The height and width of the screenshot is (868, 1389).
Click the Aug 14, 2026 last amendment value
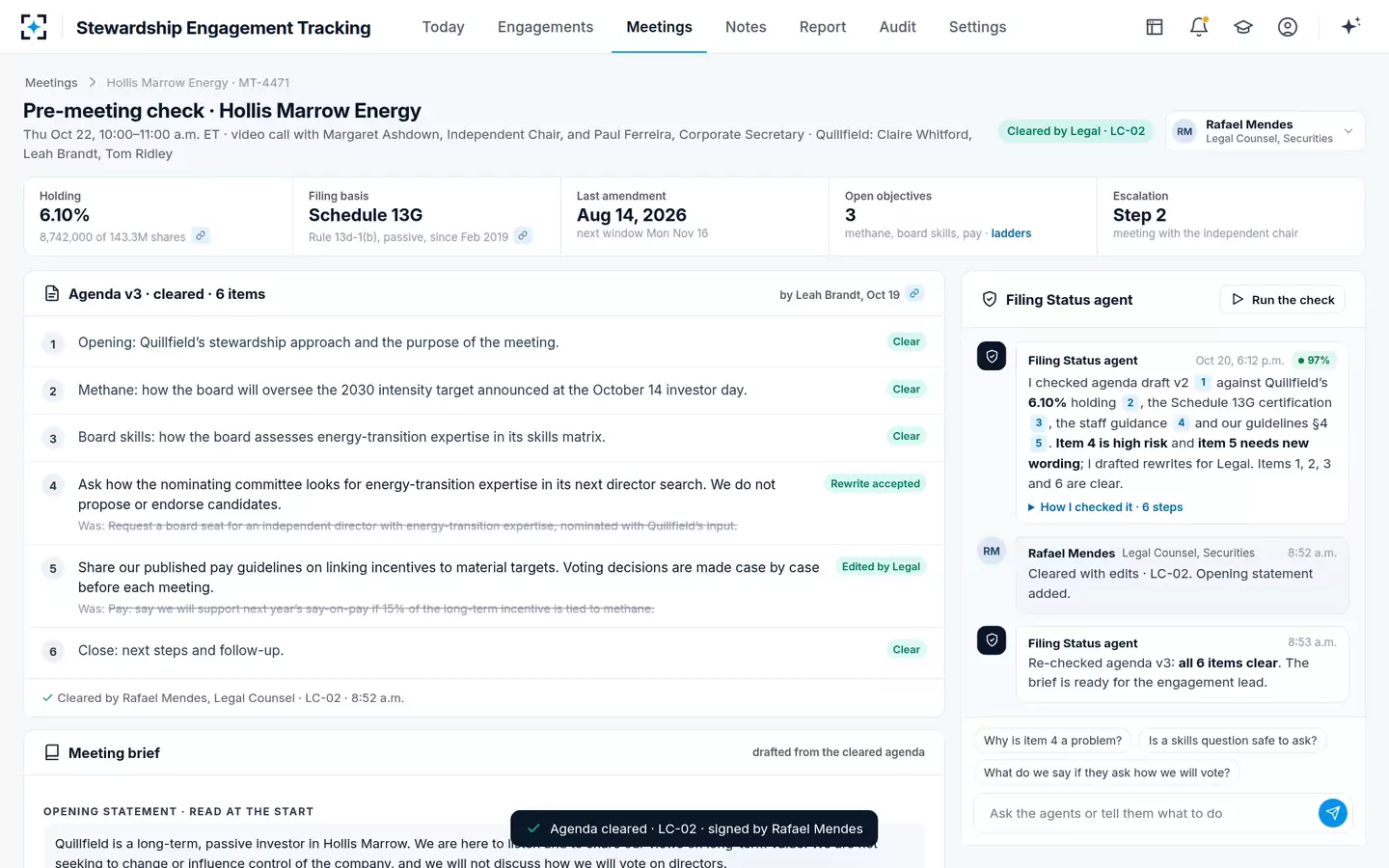pos(632,215)
